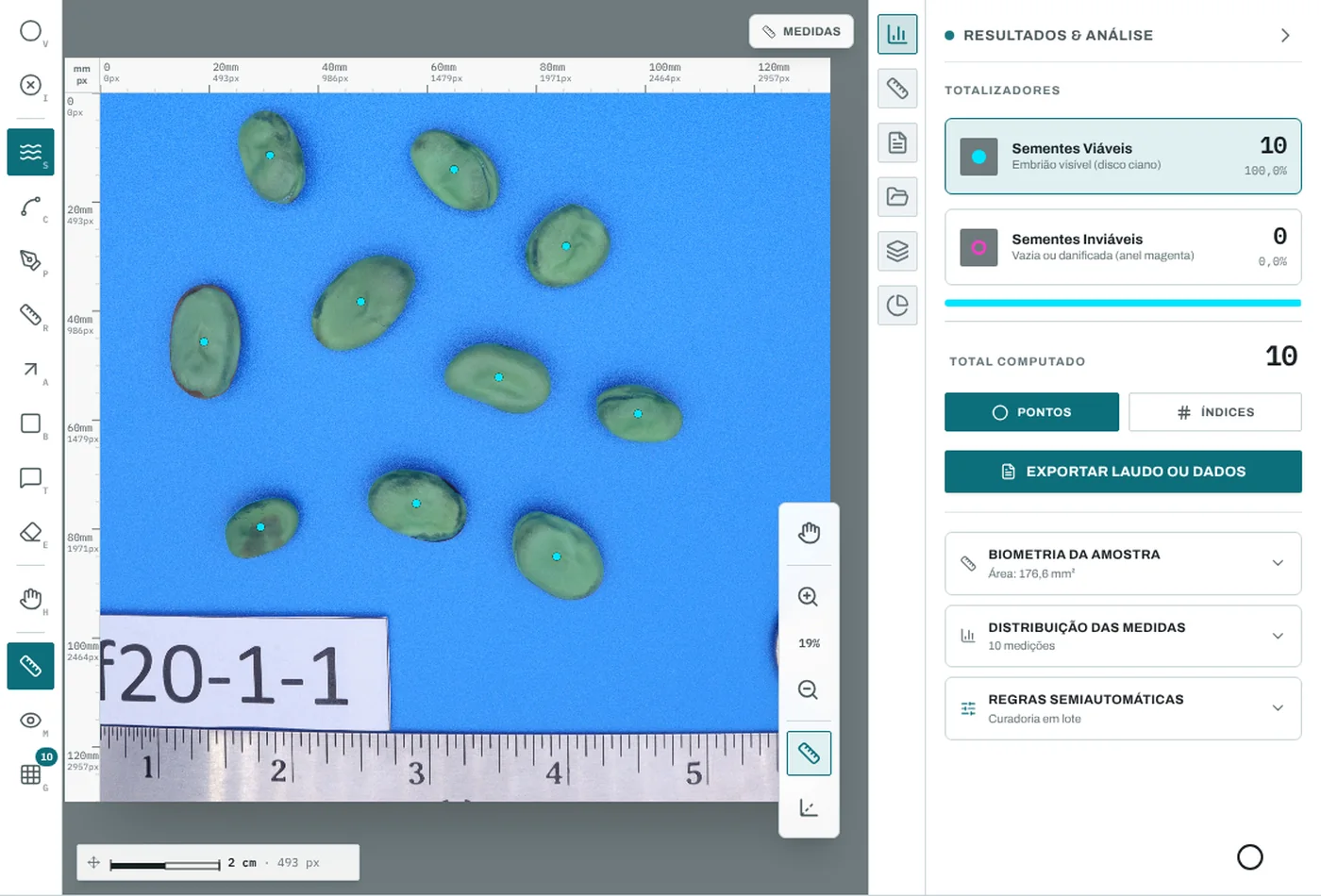Toggle markers visibility eye icon
Image resolution: width=1321 pixels, height=896 pixels.
pyautogui.click(x=30, y=721)
